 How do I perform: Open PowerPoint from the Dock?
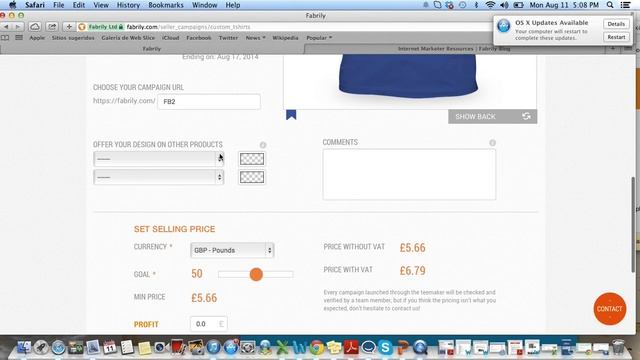coord(402,347)
